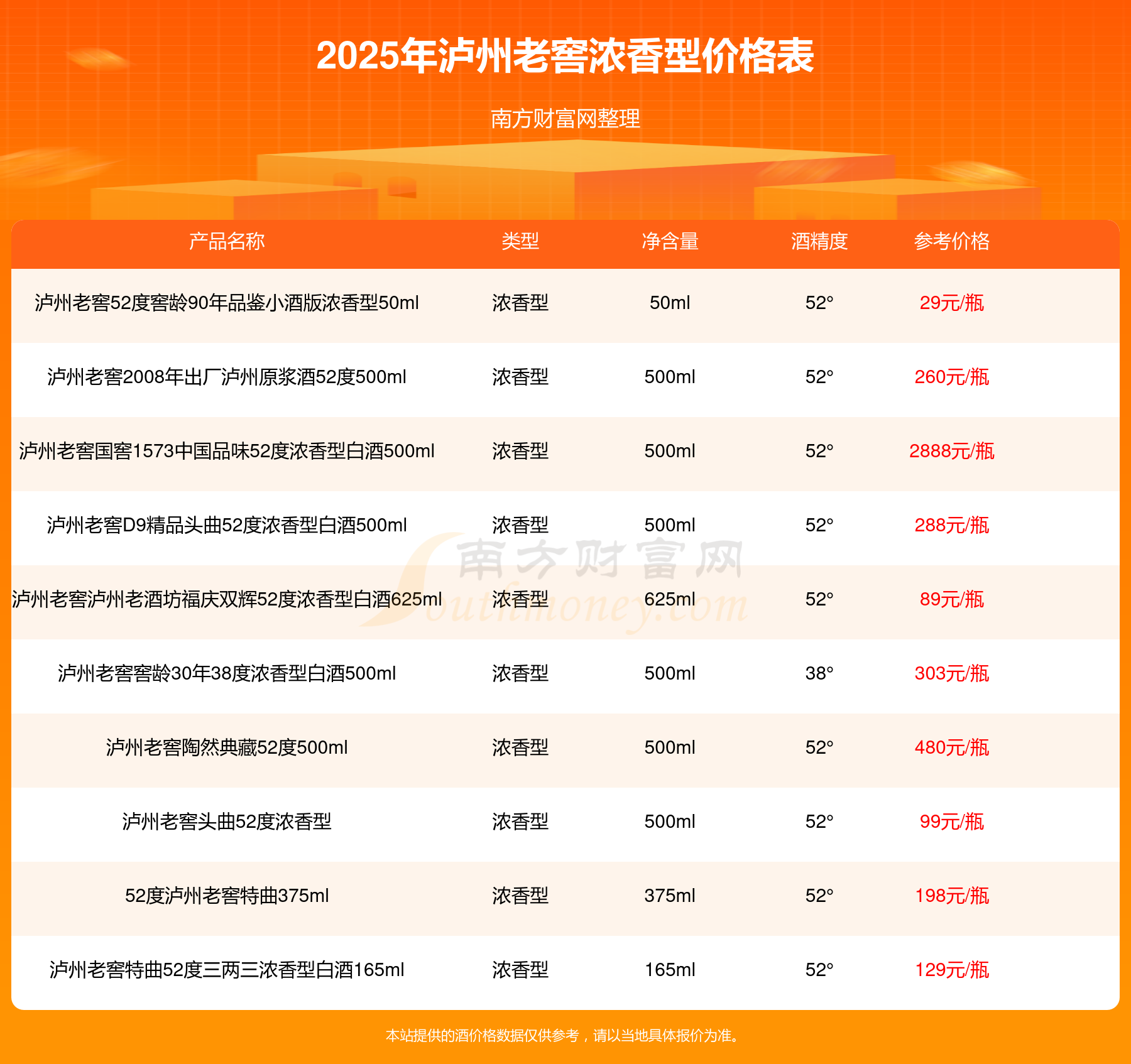This screenshot has width=1131, height=1064.
Task: Select the price 89元/瓶
Action: (x=952, y=599)
